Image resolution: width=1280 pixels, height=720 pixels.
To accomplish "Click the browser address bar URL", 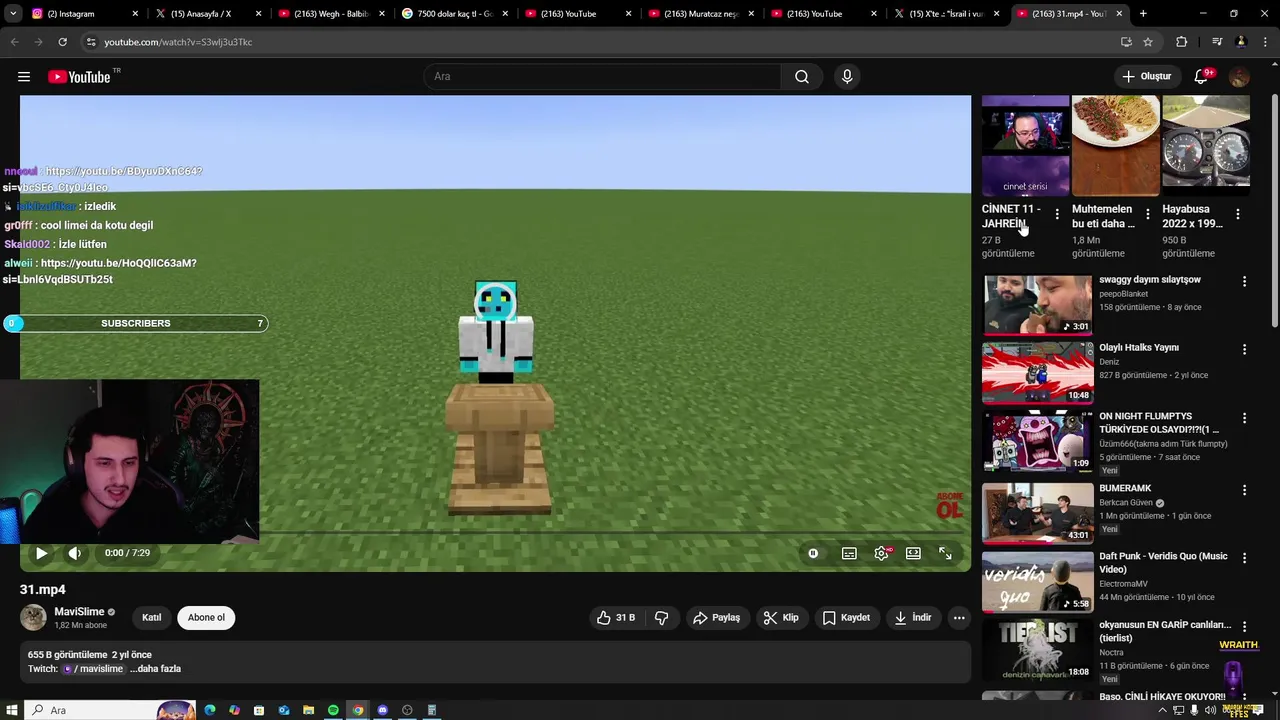I will point(178,42).
